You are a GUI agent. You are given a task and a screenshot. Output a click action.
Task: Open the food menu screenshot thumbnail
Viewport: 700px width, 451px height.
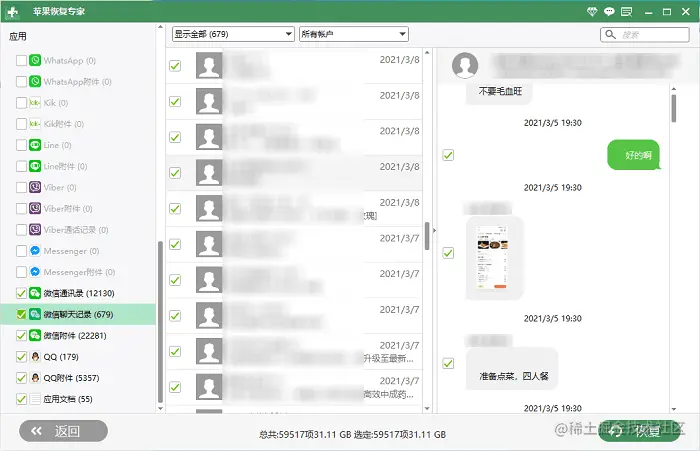point(494,258)
